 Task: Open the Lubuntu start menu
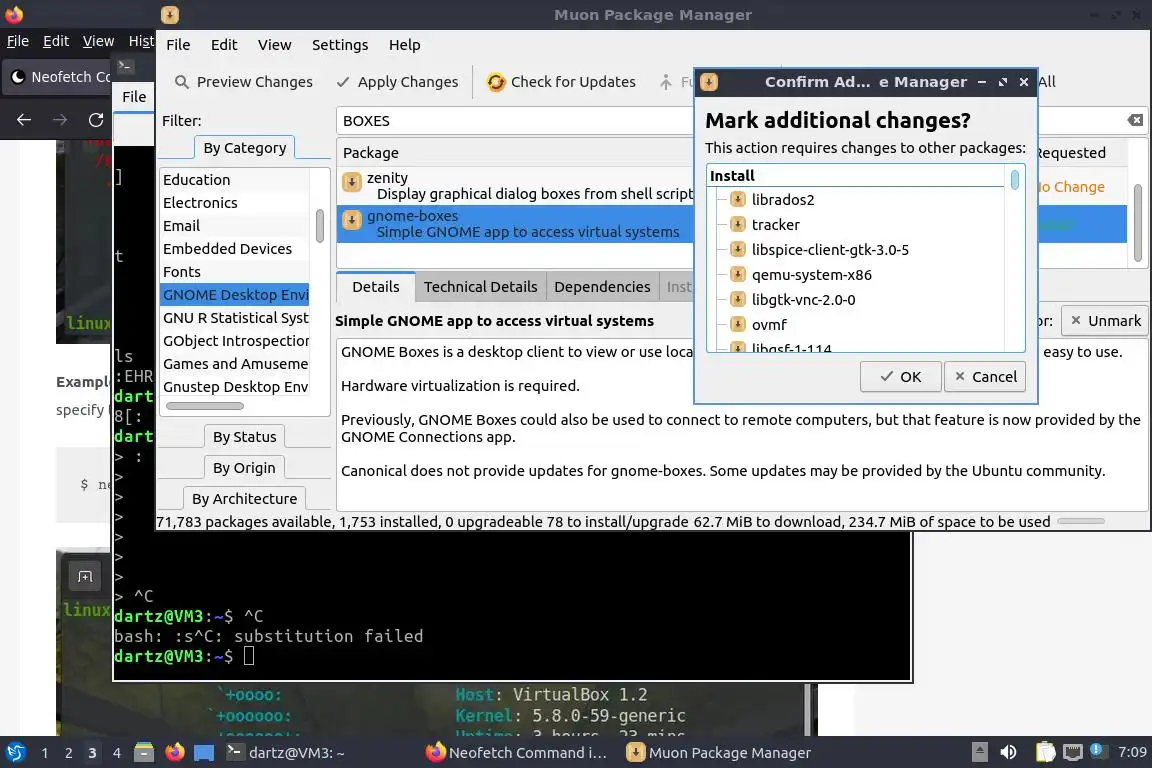15,753
